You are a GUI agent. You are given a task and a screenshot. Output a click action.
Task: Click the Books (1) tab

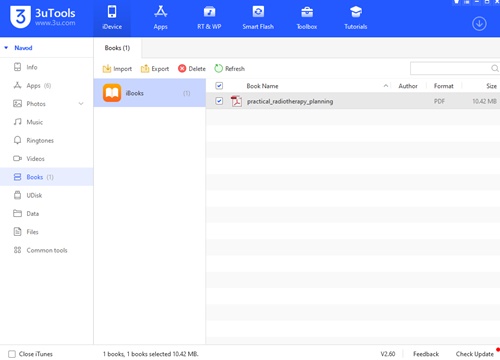[x=117, y=48]
